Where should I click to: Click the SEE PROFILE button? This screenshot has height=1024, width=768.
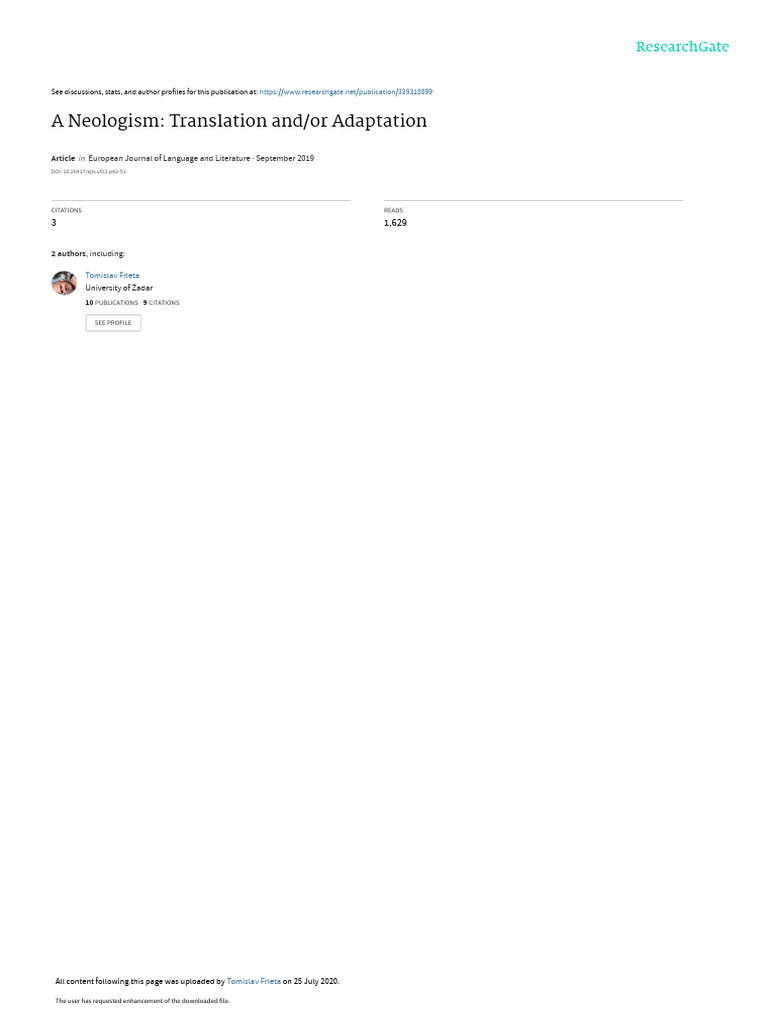pyautogui.click(x=113, y=323)
